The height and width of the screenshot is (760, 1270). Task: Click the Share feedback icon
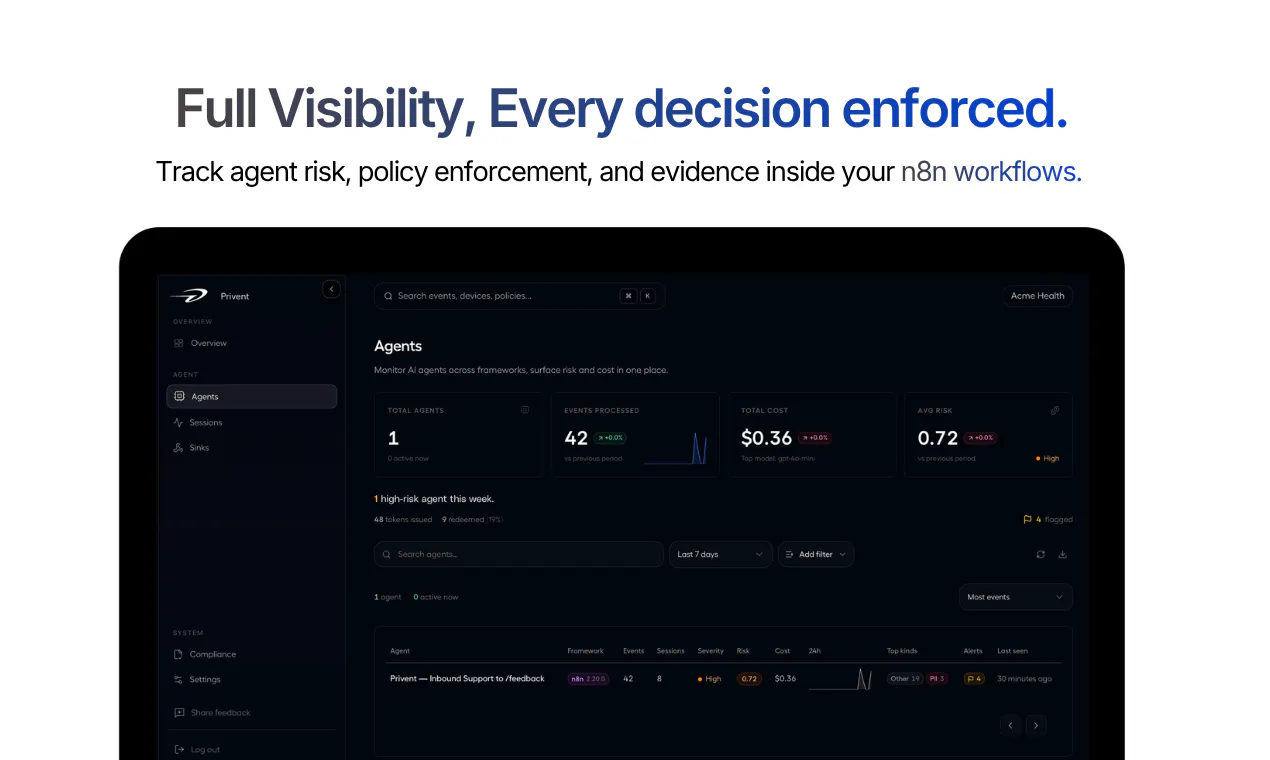[x=179, y=713]
